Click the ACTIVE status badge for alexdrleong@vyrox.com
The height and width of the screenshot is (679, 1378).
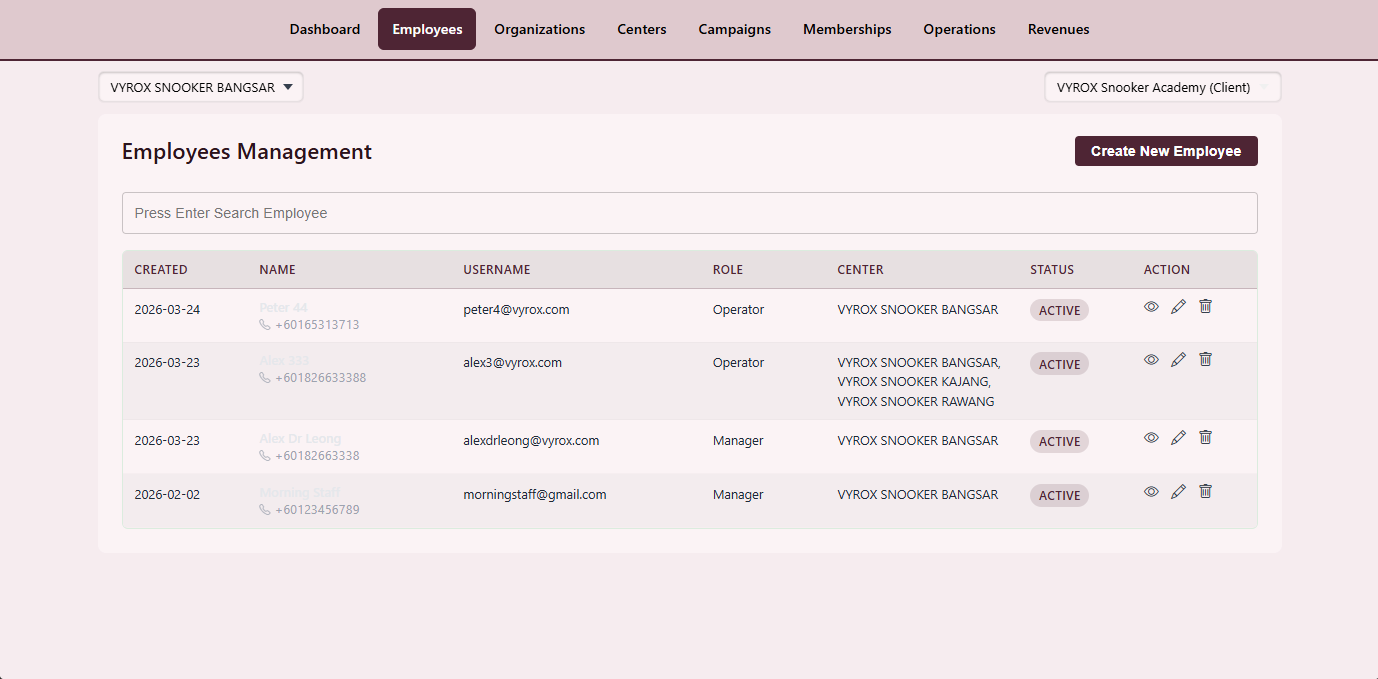click(x=1059, y=441)
